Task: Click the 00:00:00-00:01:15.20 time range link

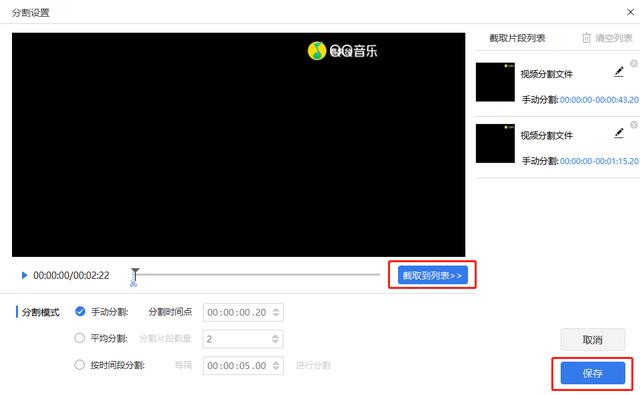Action: tap(599, 161)
